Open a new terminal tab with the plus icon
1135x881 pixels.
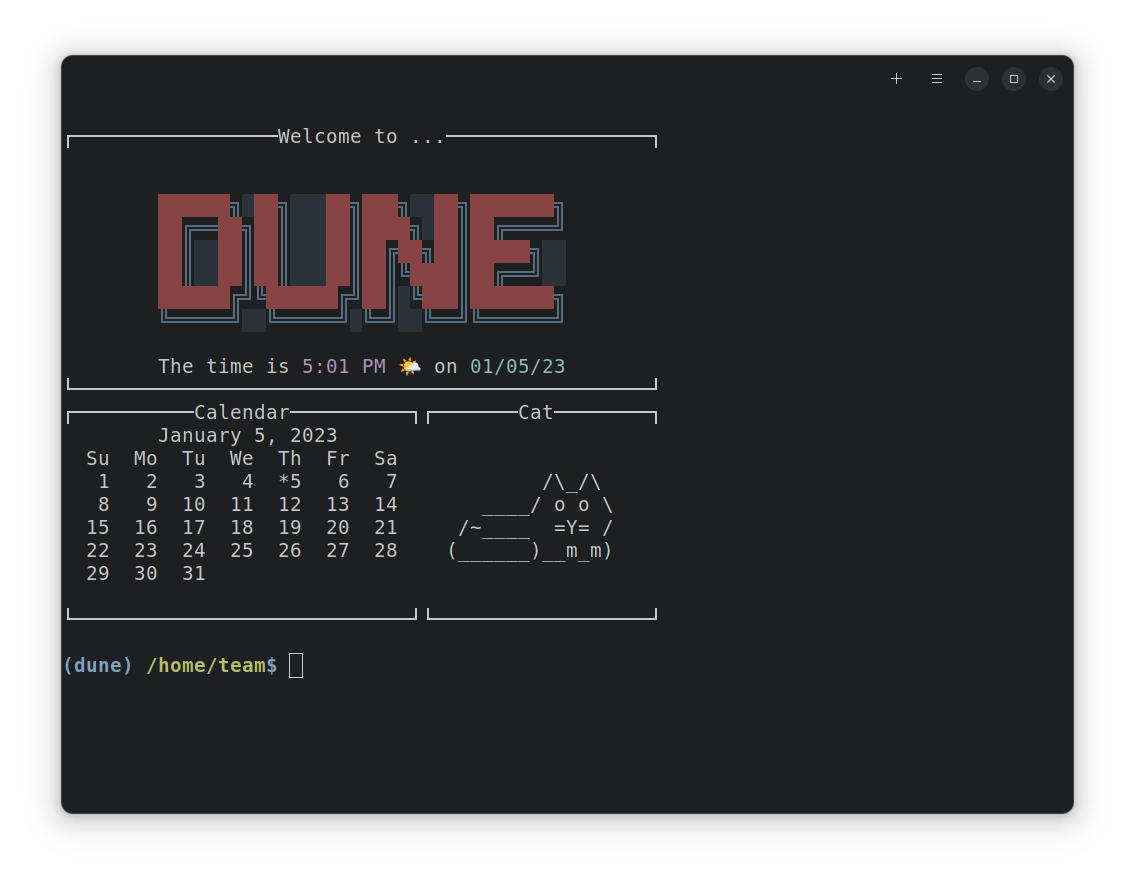pyautogui.click(x=896, y=79)
